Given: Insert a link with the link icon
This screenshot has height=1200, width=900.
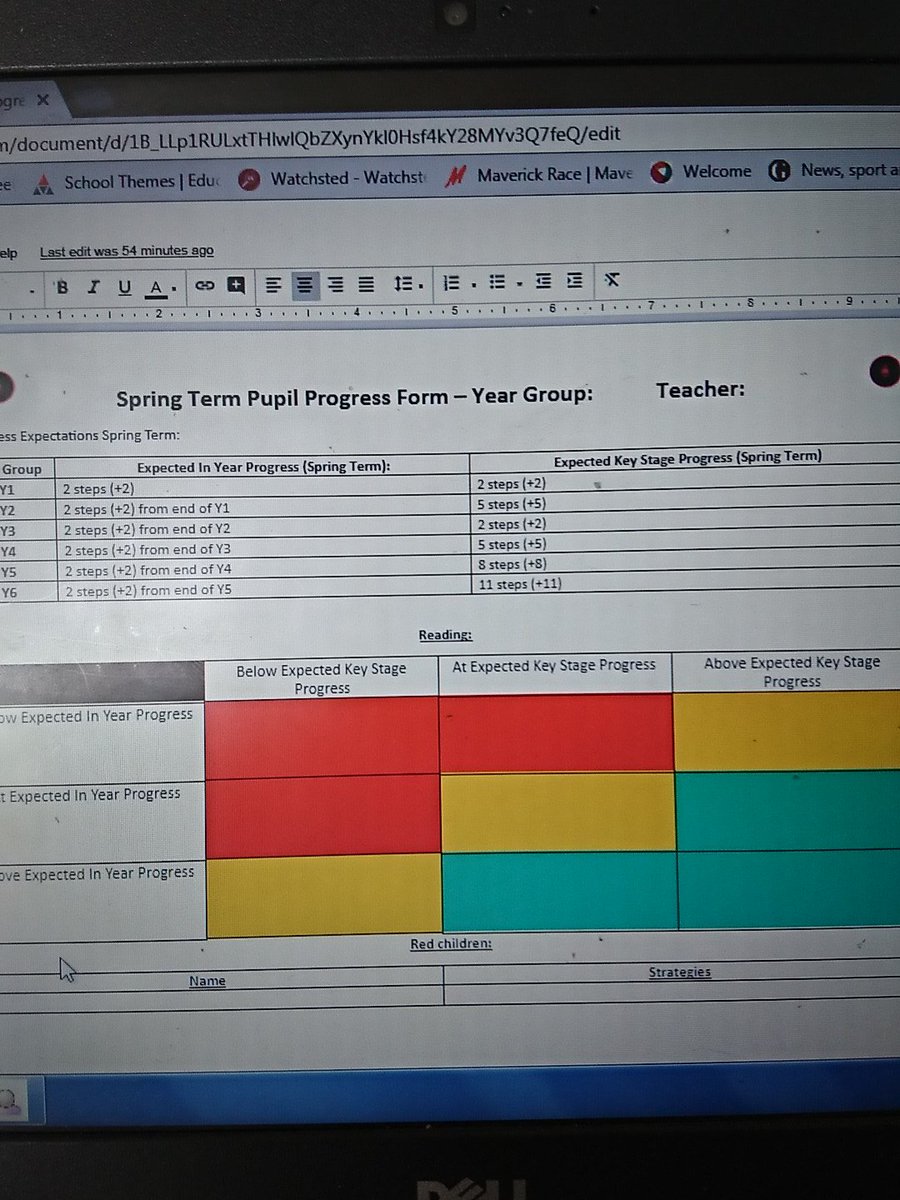Looking at the screenshot, I should click(205, 286).
